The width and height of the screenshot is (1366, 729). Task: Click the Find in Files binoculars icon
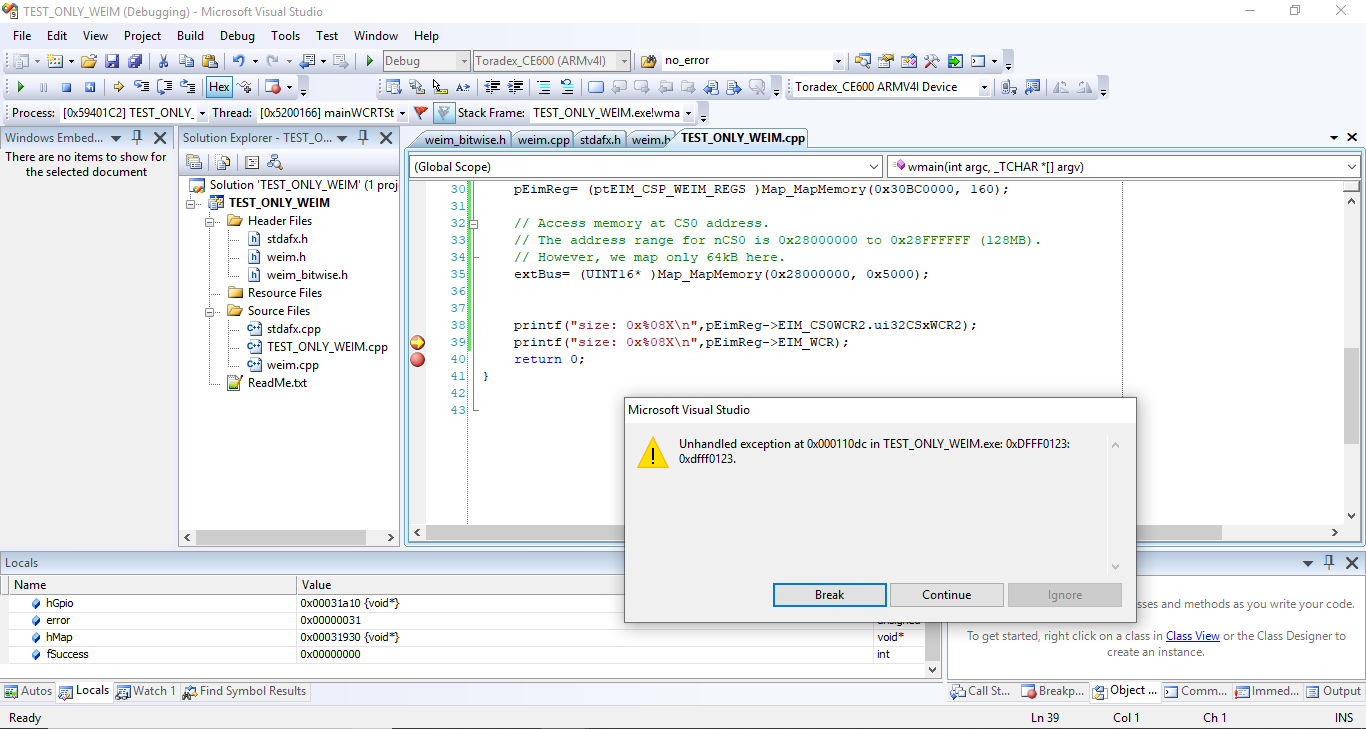coord(648,61)
